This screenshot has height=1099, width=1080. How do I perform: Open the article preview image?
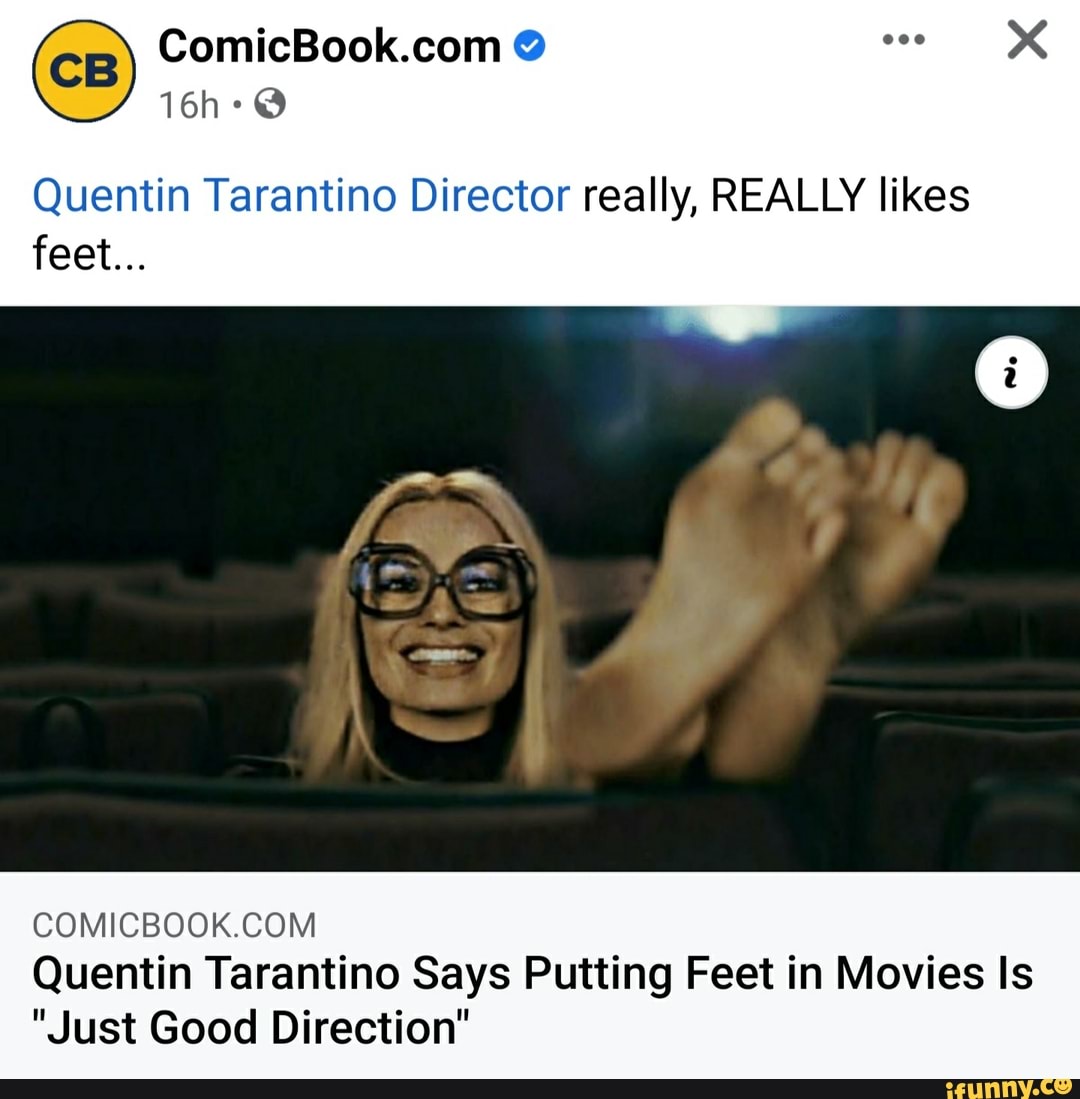click(x=540, y=589)
